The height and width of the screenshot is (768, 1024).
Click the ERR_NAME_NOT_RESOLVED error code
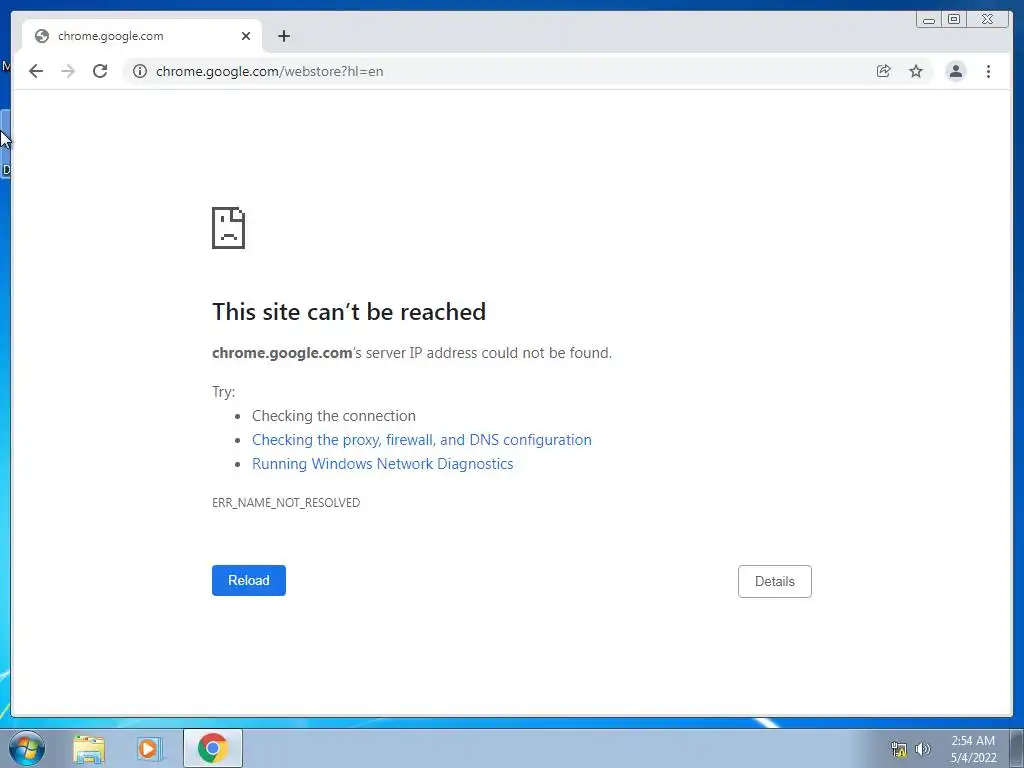tap(286, 502)
